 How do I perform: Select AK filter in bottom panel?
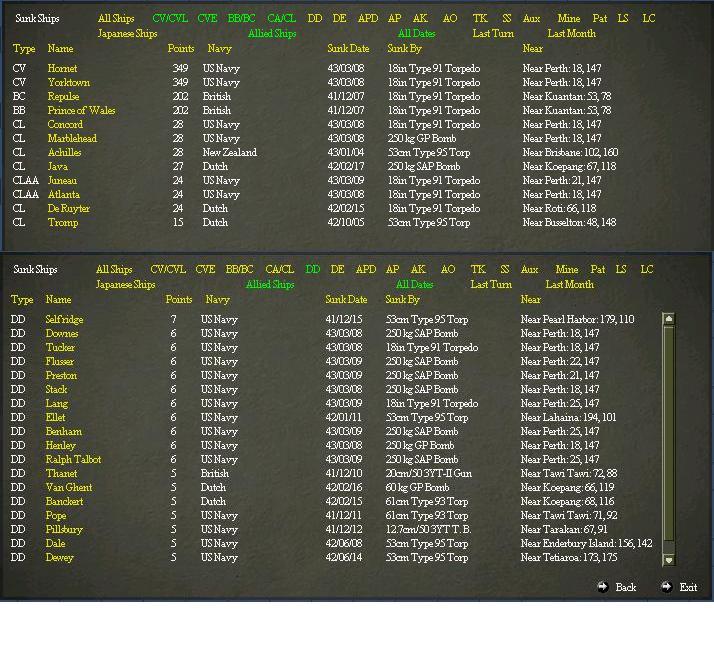(x=418, y=270)
